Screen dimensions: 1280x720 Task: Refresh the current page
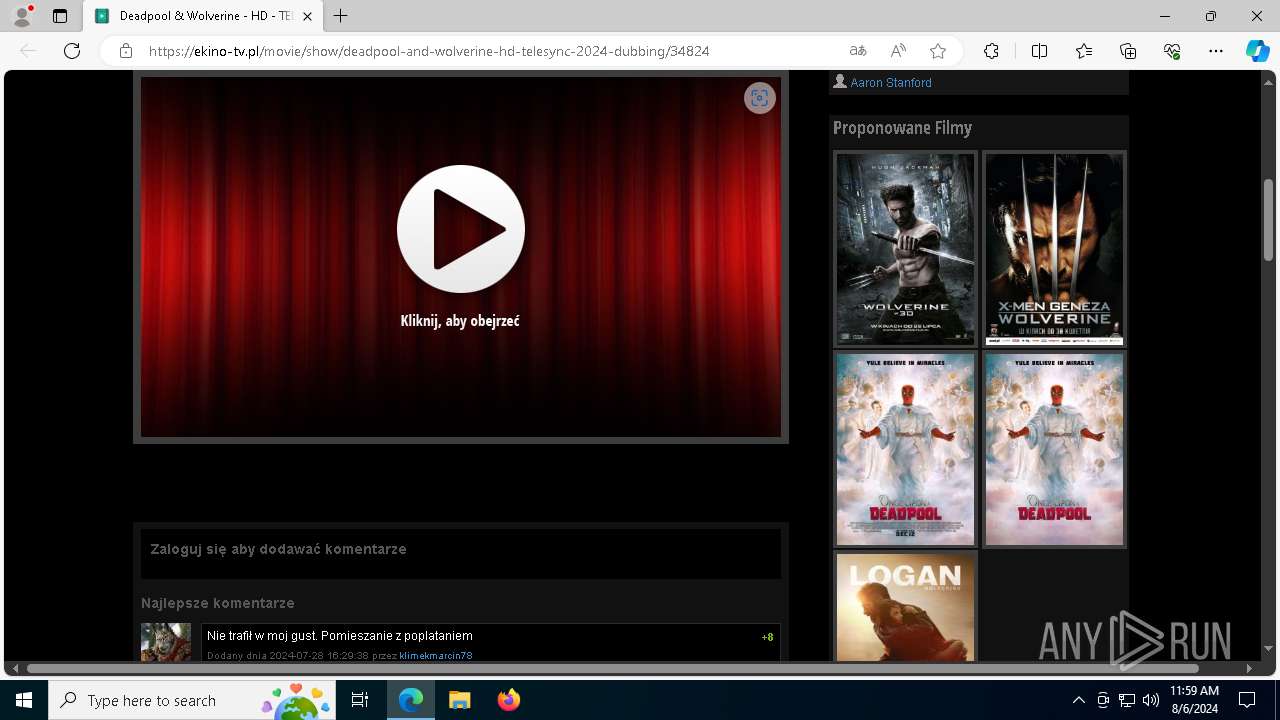pyautogui.click(x=72, y=51)
